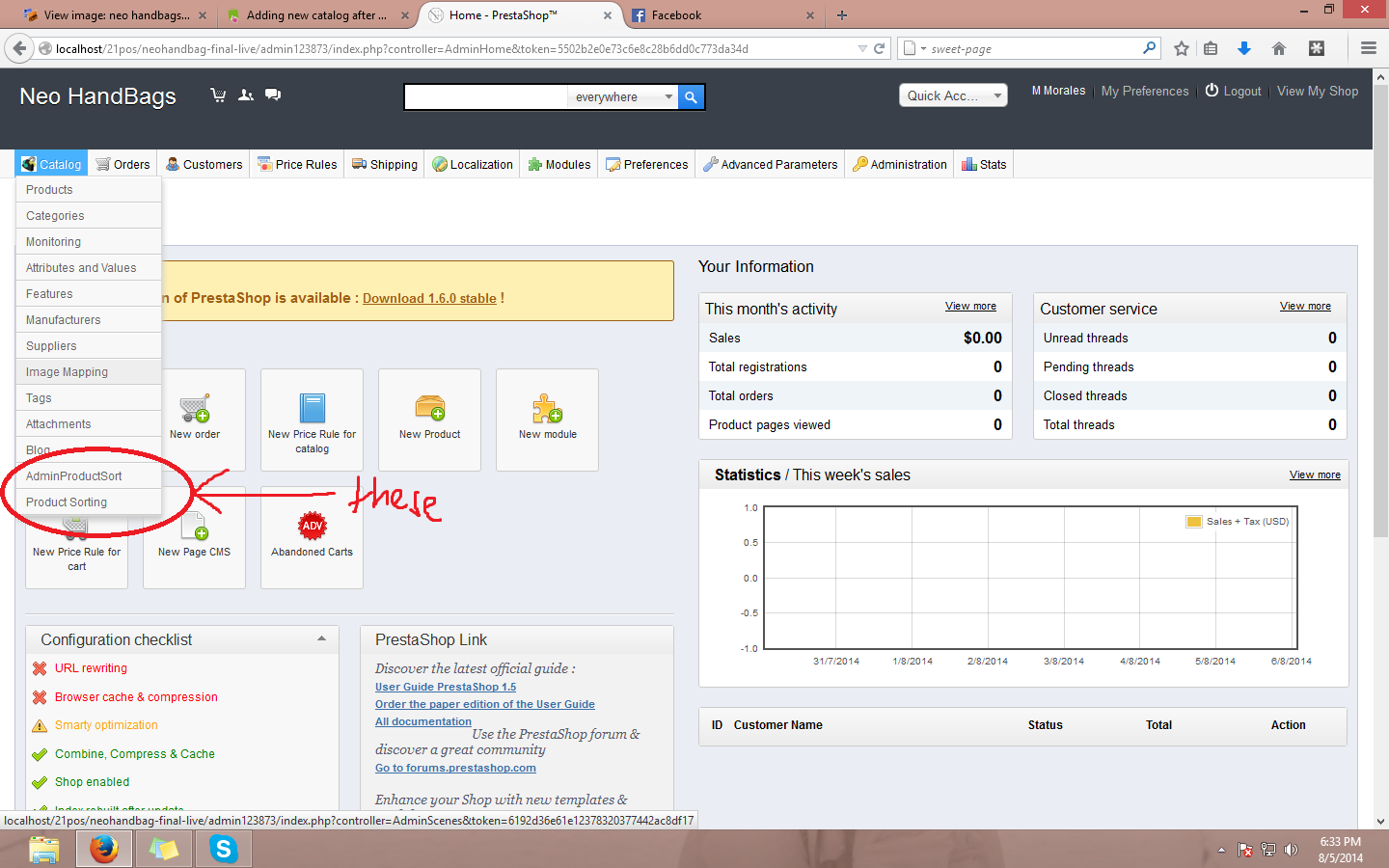Switch to the 'Adding new catalog after' tab
This screenshot has height=868, width=1389.
319,15
